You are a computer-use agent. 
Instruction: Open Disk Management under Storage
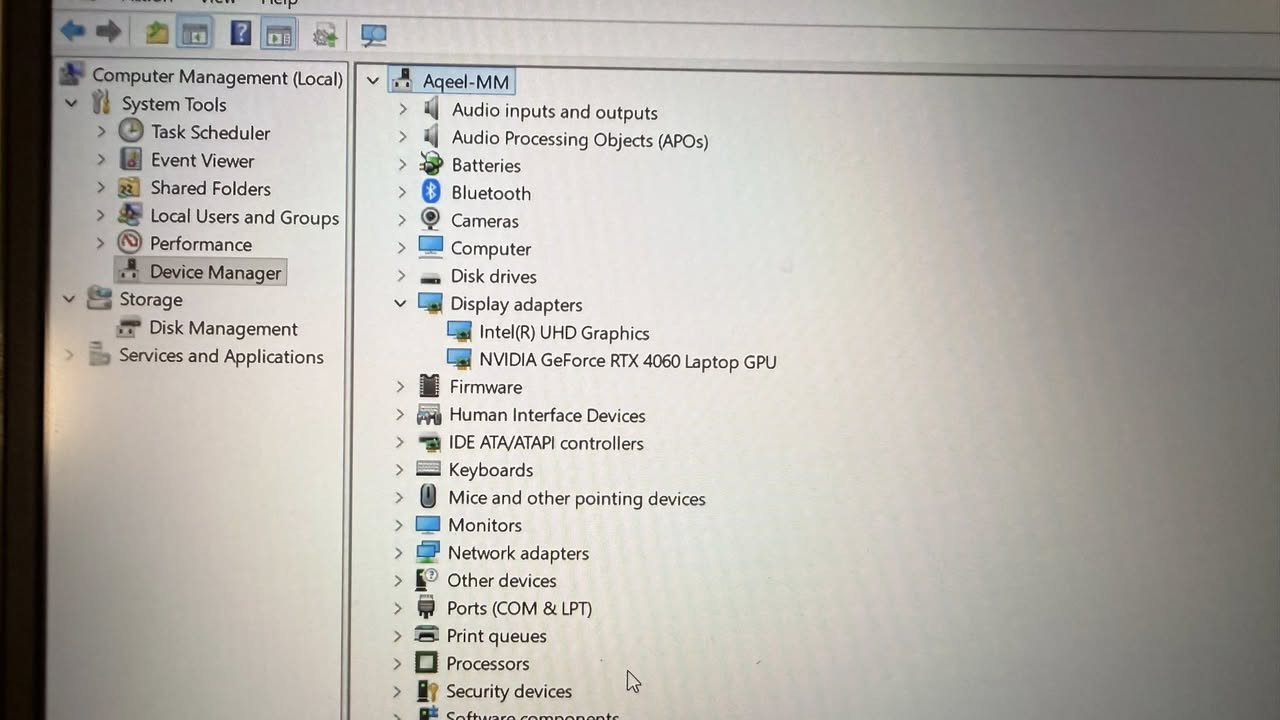(222, 328)
